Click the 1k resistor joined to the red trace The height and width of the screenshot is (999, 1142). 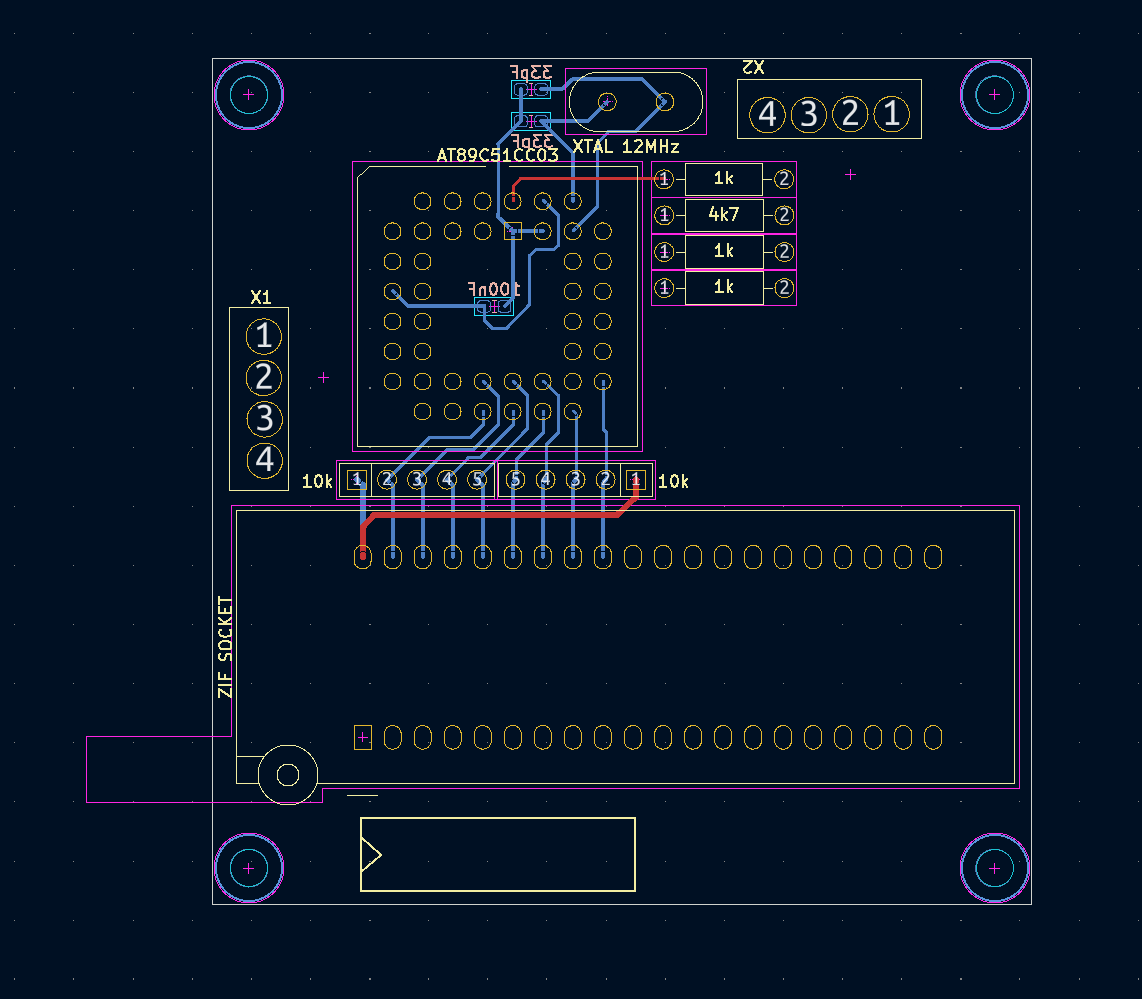click(724, 179)
